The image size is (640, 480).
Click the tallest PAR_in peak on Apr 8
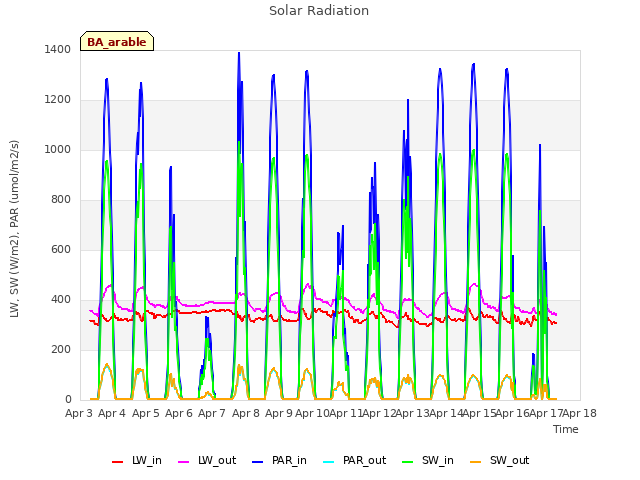point(239,53)
